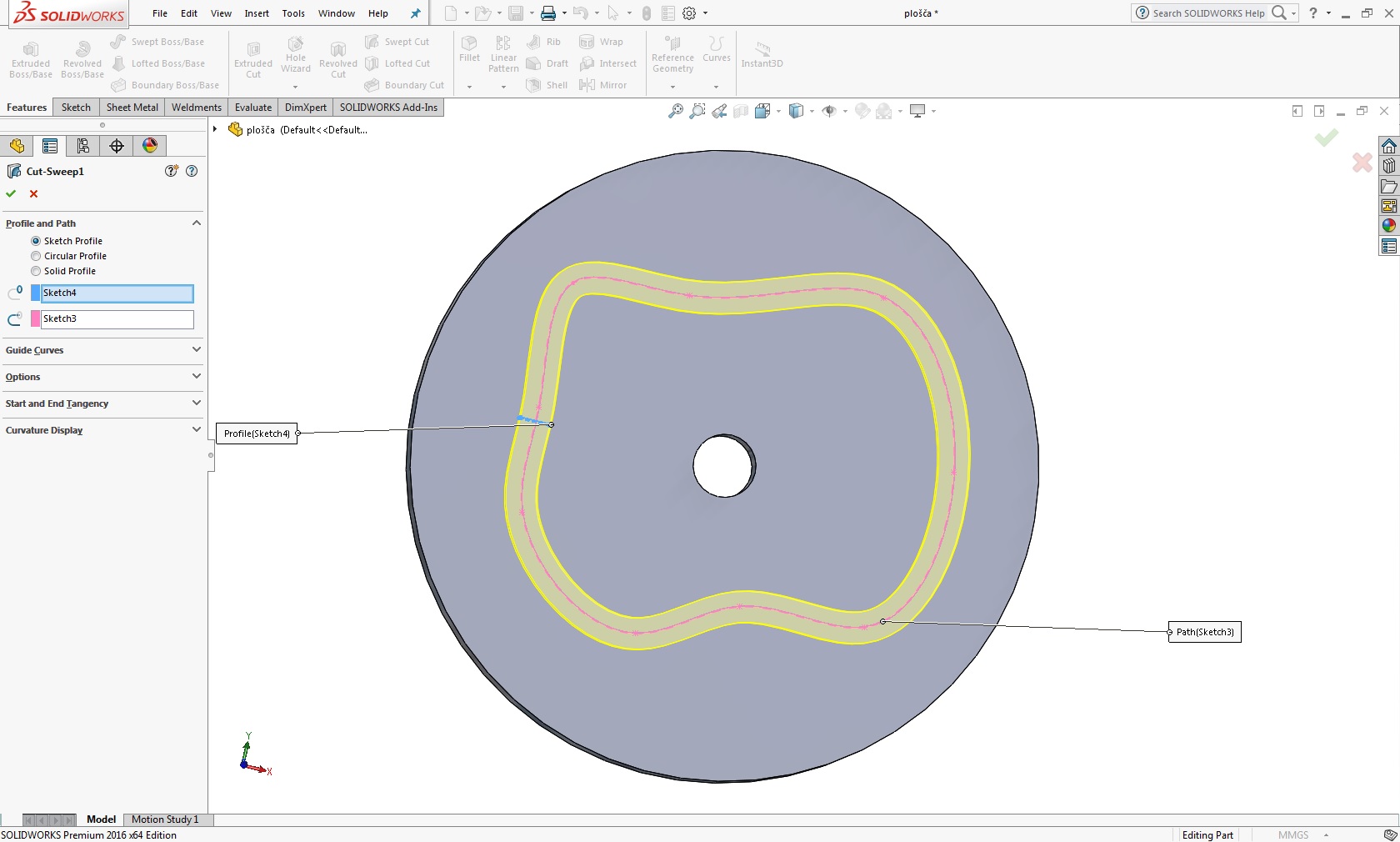The height and width of the screenshot is (842, 1400).
Task: Click the Sketch4 profile selection box
Action: [x=117, y=293]
